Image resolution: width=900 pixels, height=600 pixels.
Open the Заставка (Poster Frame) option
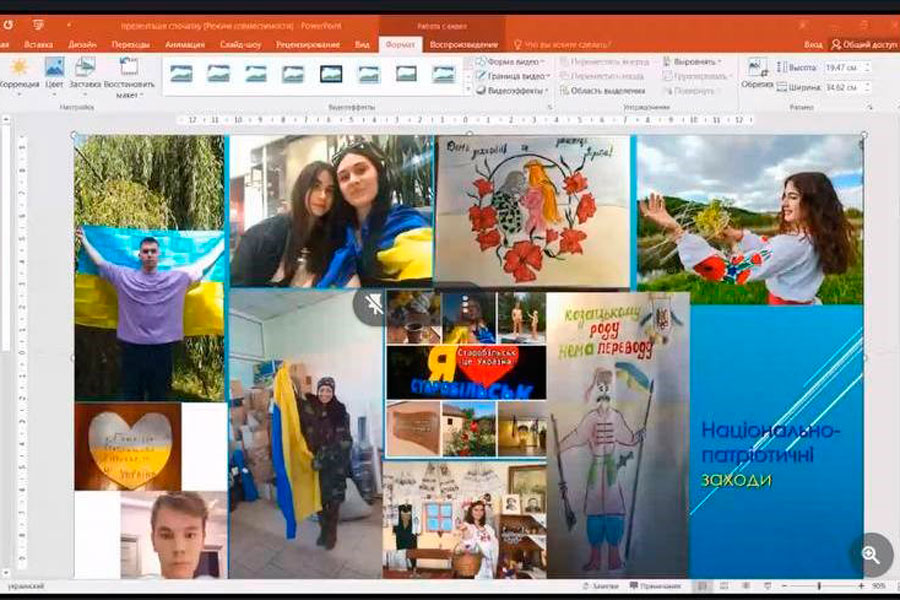pos(85,72)
